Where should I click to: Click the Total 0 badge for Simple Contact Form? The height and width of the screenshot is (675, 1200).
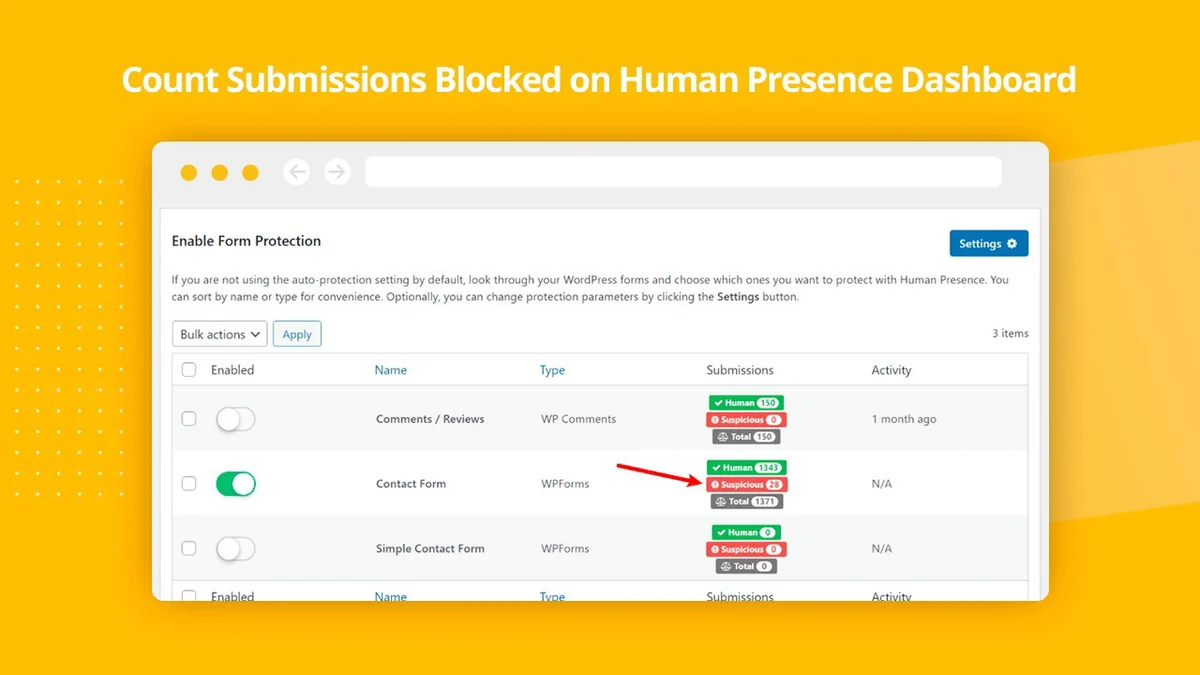pyautogui.click(x=746, y=566)
